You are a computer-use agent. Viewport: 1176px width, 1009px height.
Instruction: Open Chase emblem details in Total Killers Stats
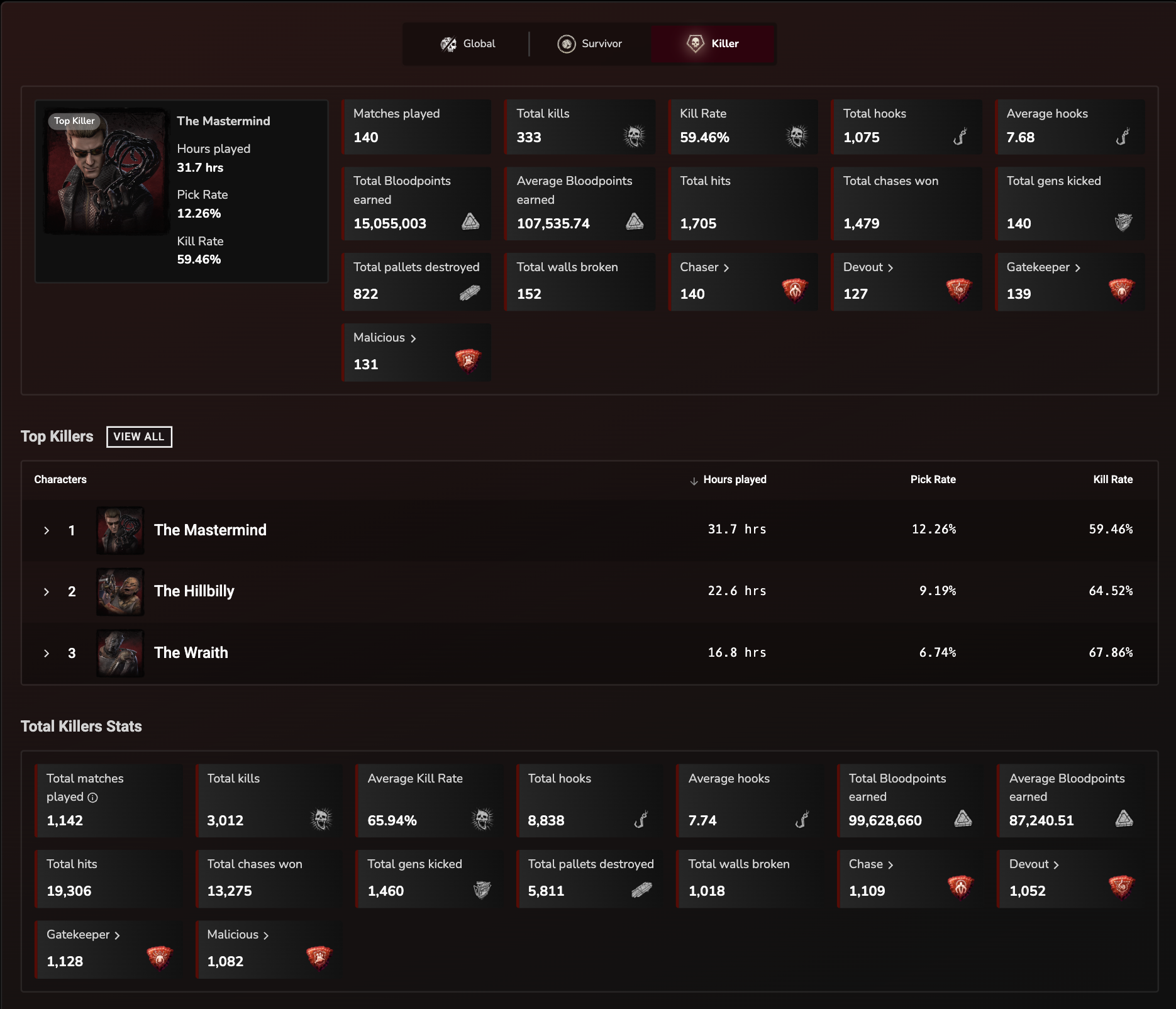point(871,864)
